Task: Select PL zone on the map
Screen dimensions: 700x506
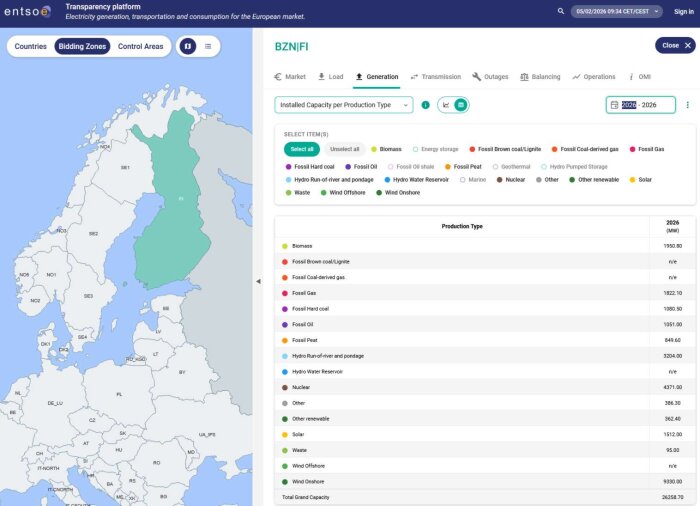Action: click(119, 394)
